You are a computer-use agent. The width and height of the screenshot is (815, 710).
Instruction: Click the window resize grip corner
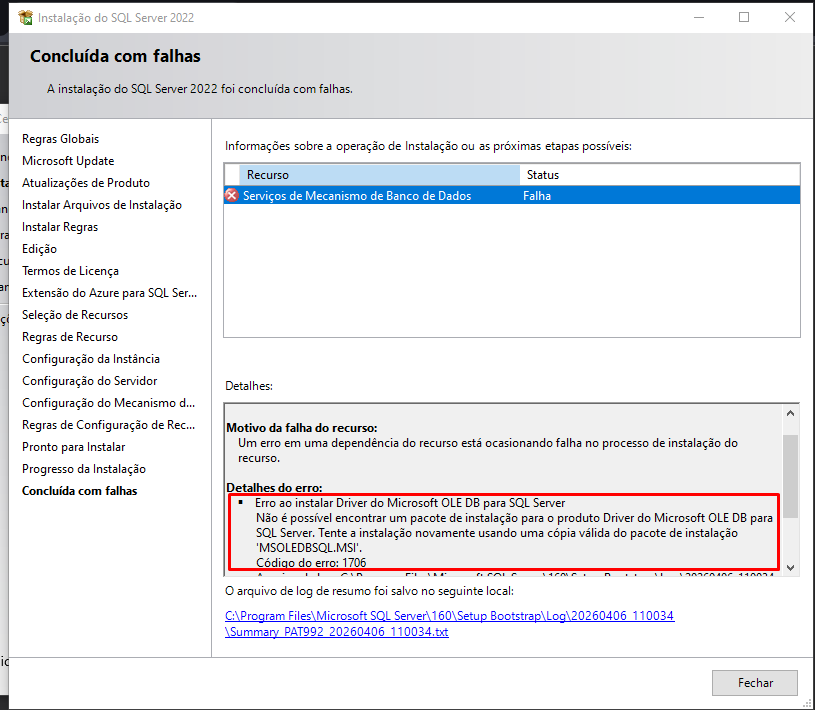(809, 704)
